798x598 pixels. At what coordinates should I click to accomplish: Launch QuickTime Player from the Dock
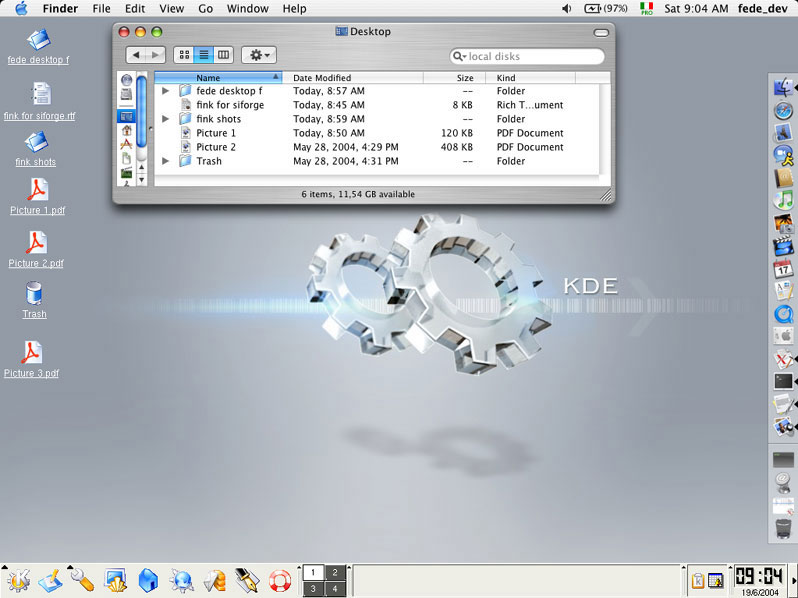(783, 314)
